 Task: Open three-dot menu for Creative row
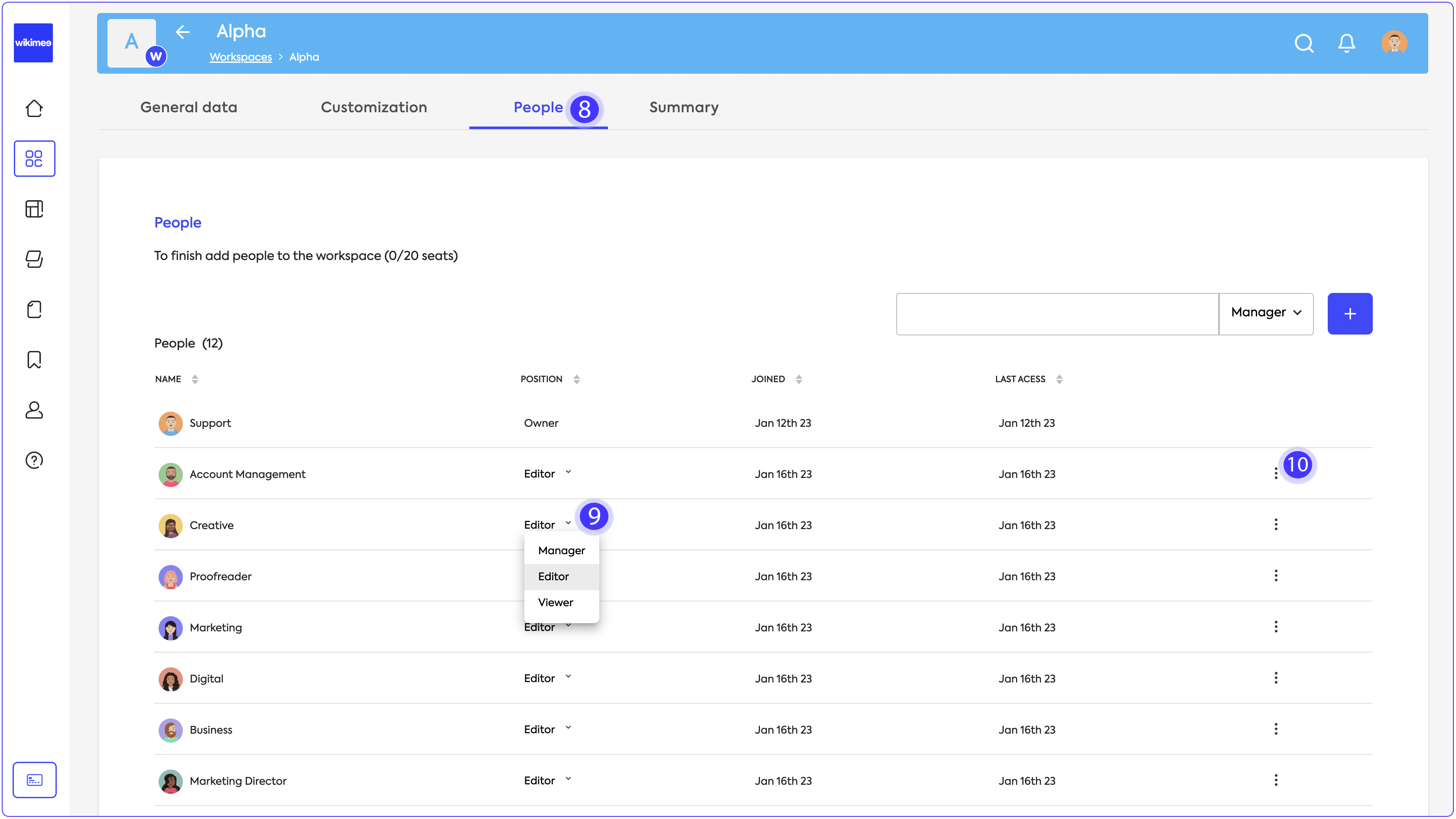[x=1276, y=524]
